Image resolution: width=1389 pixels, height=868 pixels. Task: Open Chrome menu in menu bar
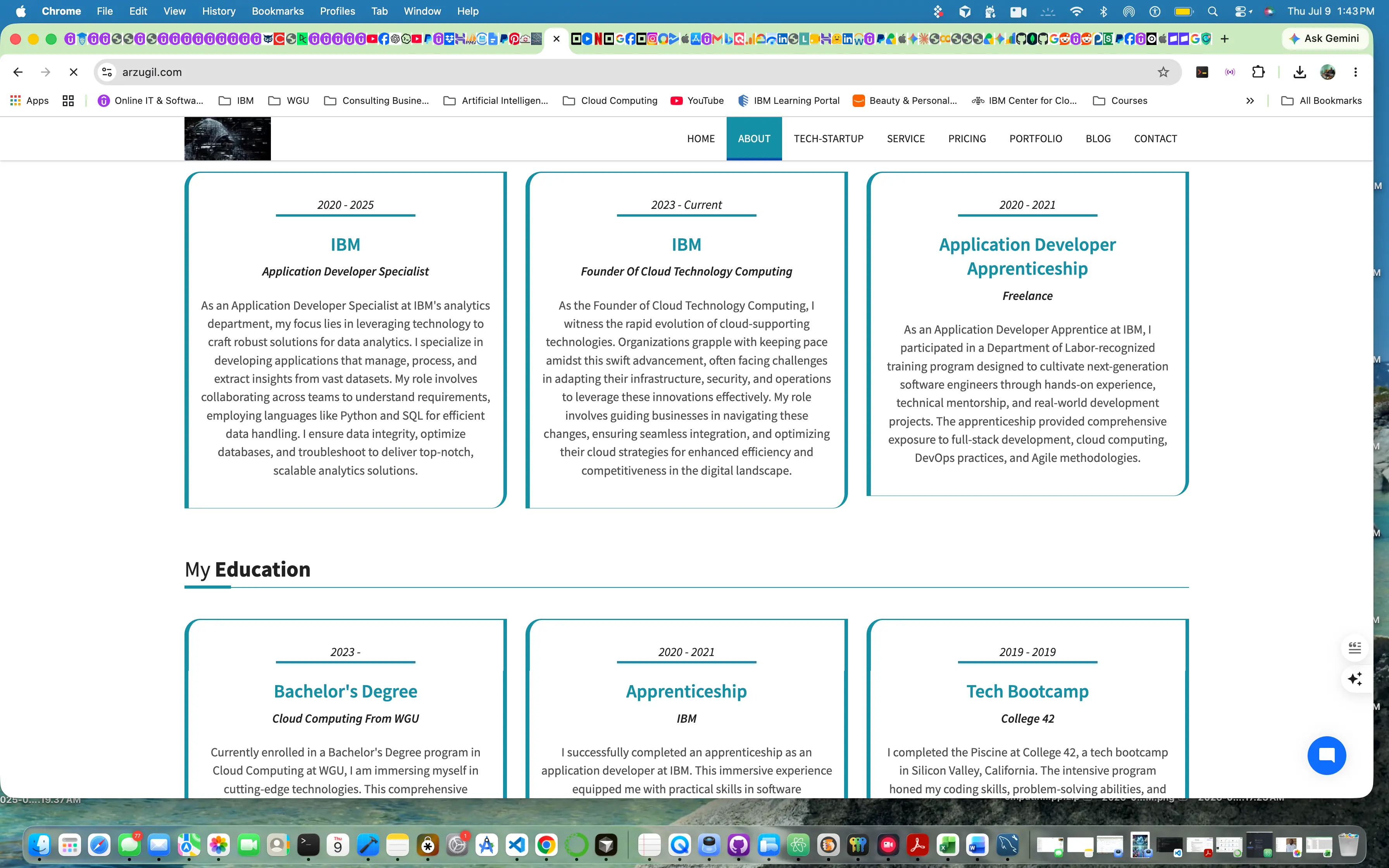(61, 11)
